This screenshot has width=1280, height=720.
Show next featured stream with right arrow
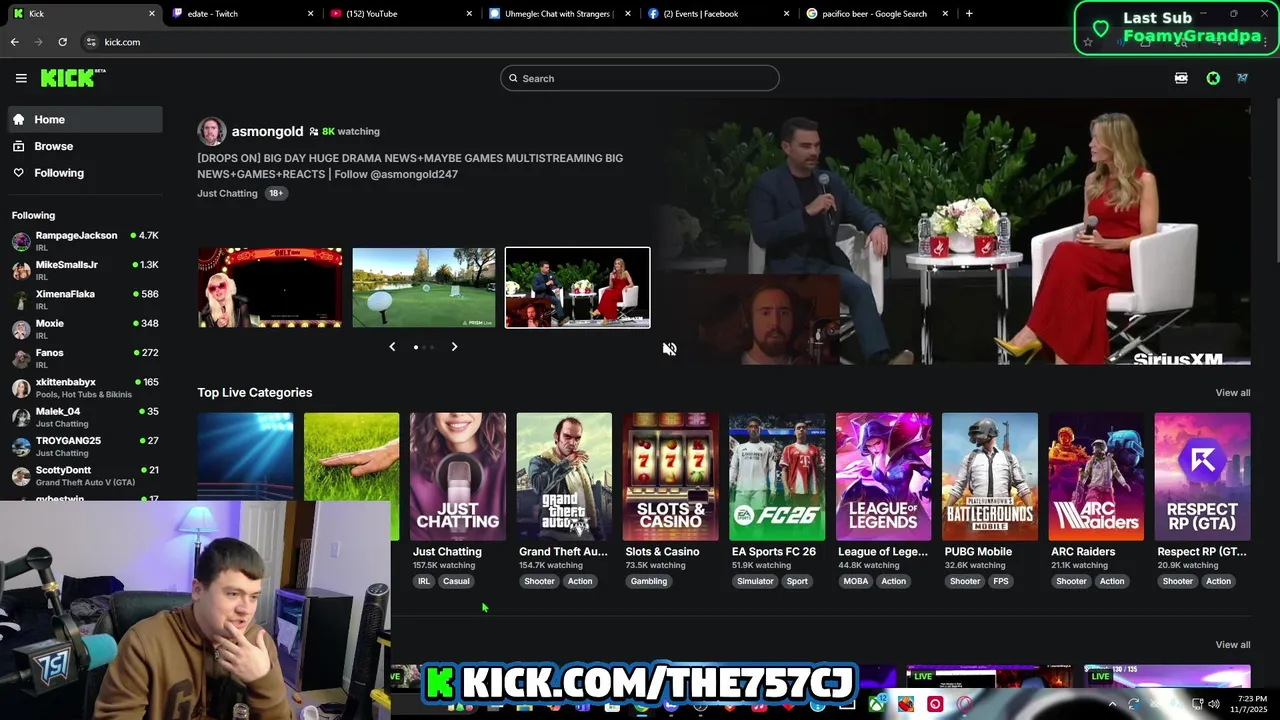click(x=454, y=347)
